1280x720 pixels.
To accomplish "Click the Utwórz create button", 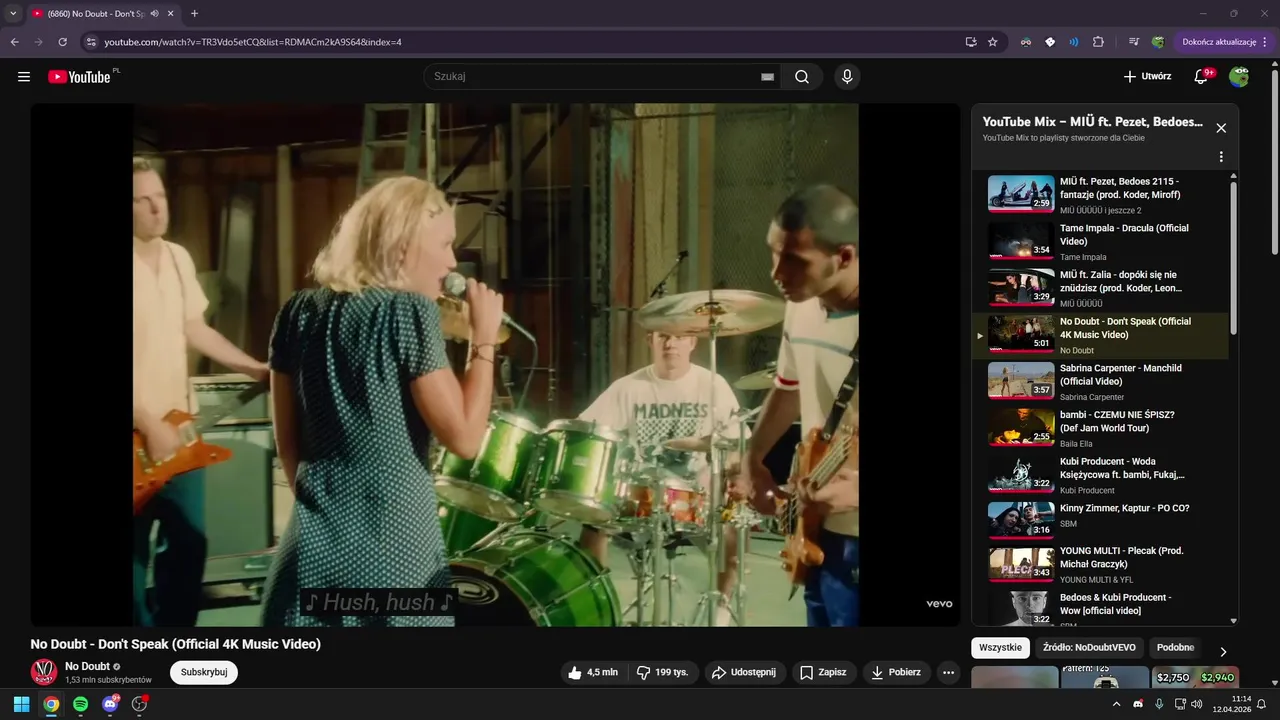I will coord(1147,77).
